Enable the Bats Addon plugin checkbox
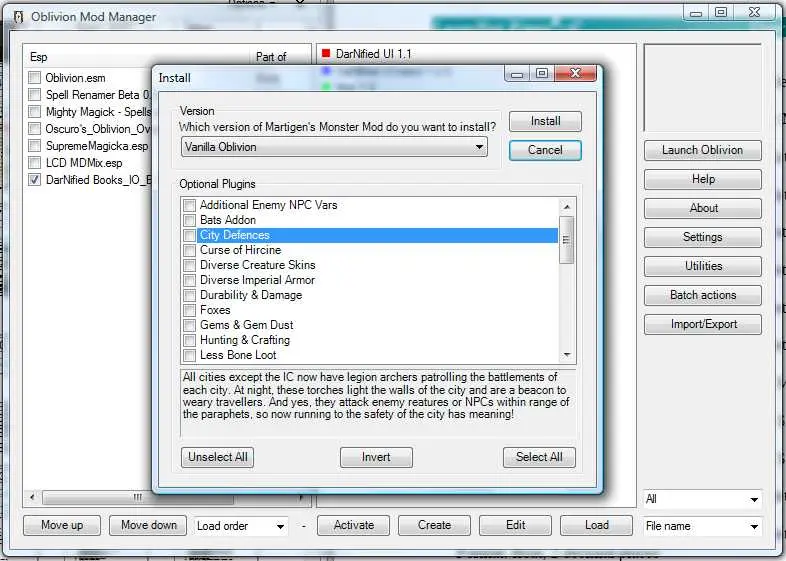Image resolution: width=786 pixels, height=561 pixels. [189, 220]
